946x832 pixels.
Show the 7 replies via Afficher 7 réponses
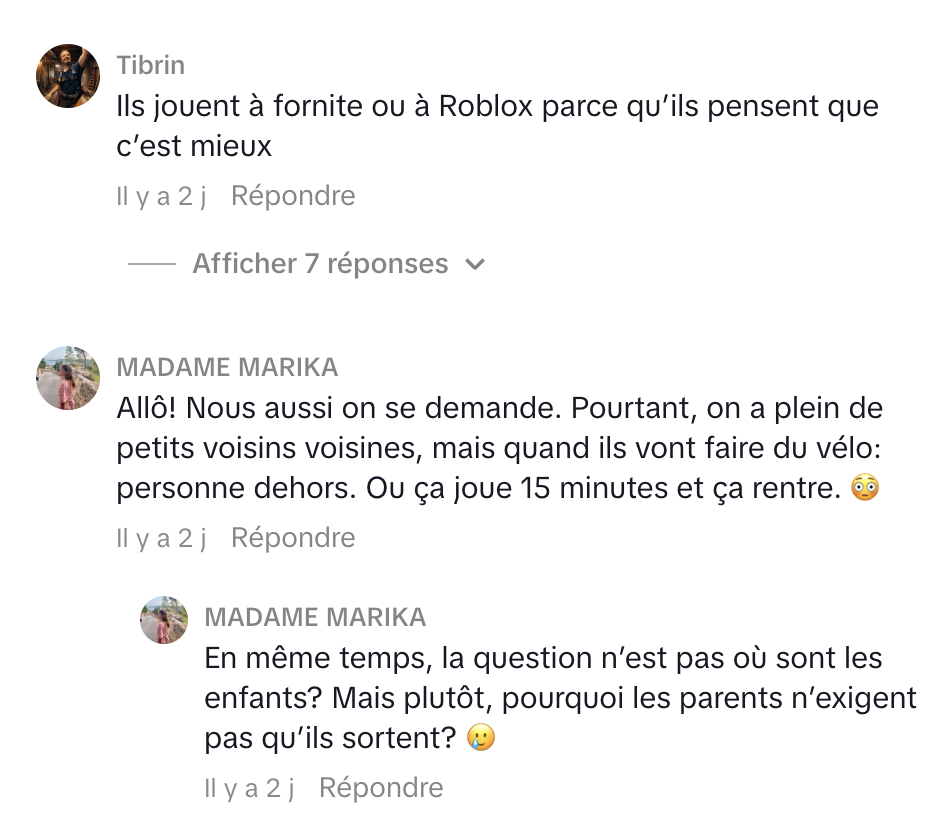point(320,264)
